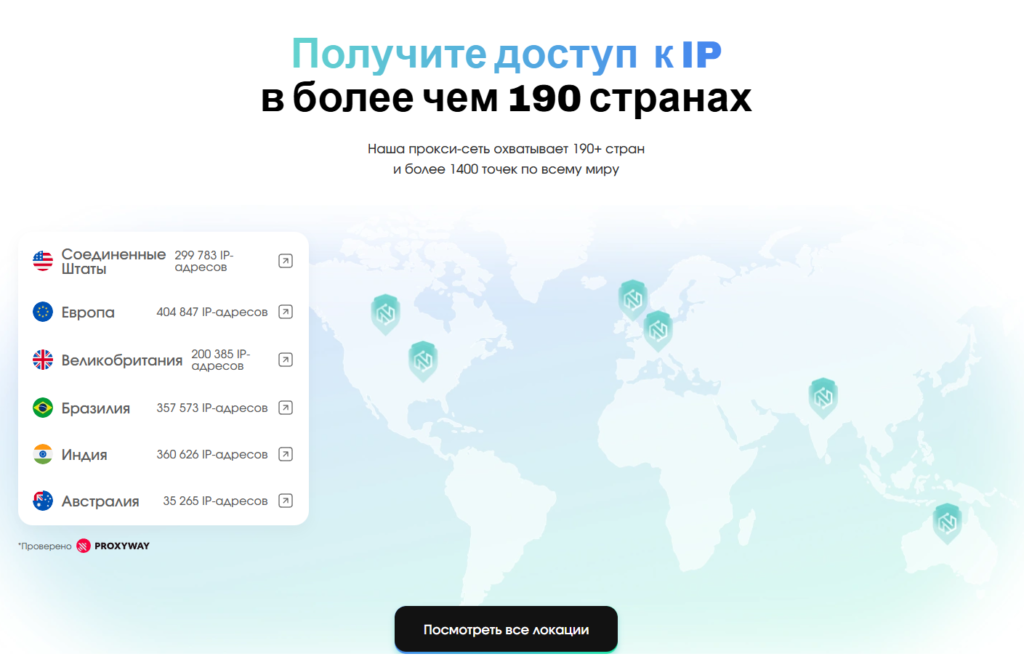Click the map pin over the United Kingdom
1024x667 pixels.
[x=632, y=298]
